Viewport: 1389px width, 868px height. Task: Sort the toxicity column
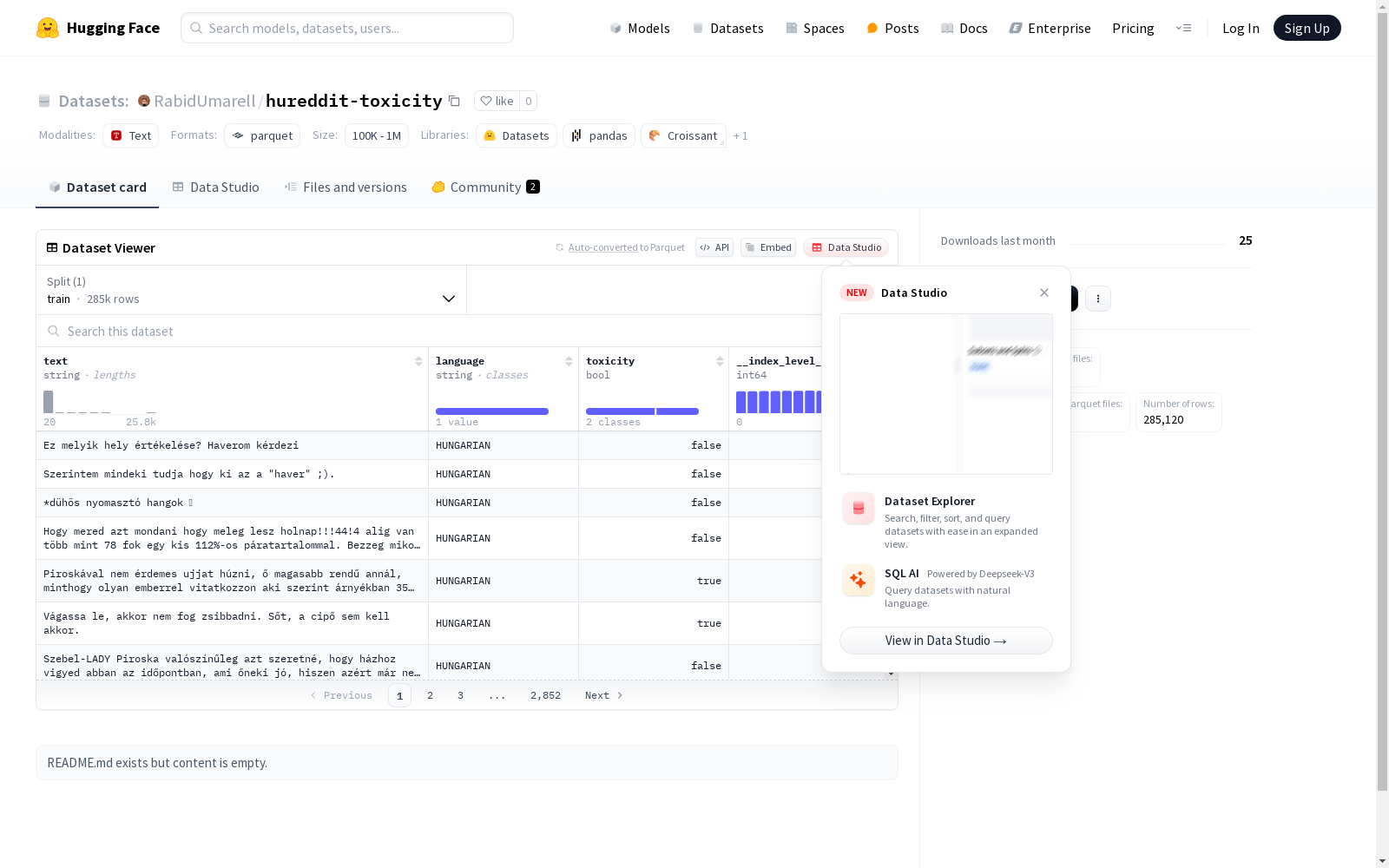pos(720,361)
